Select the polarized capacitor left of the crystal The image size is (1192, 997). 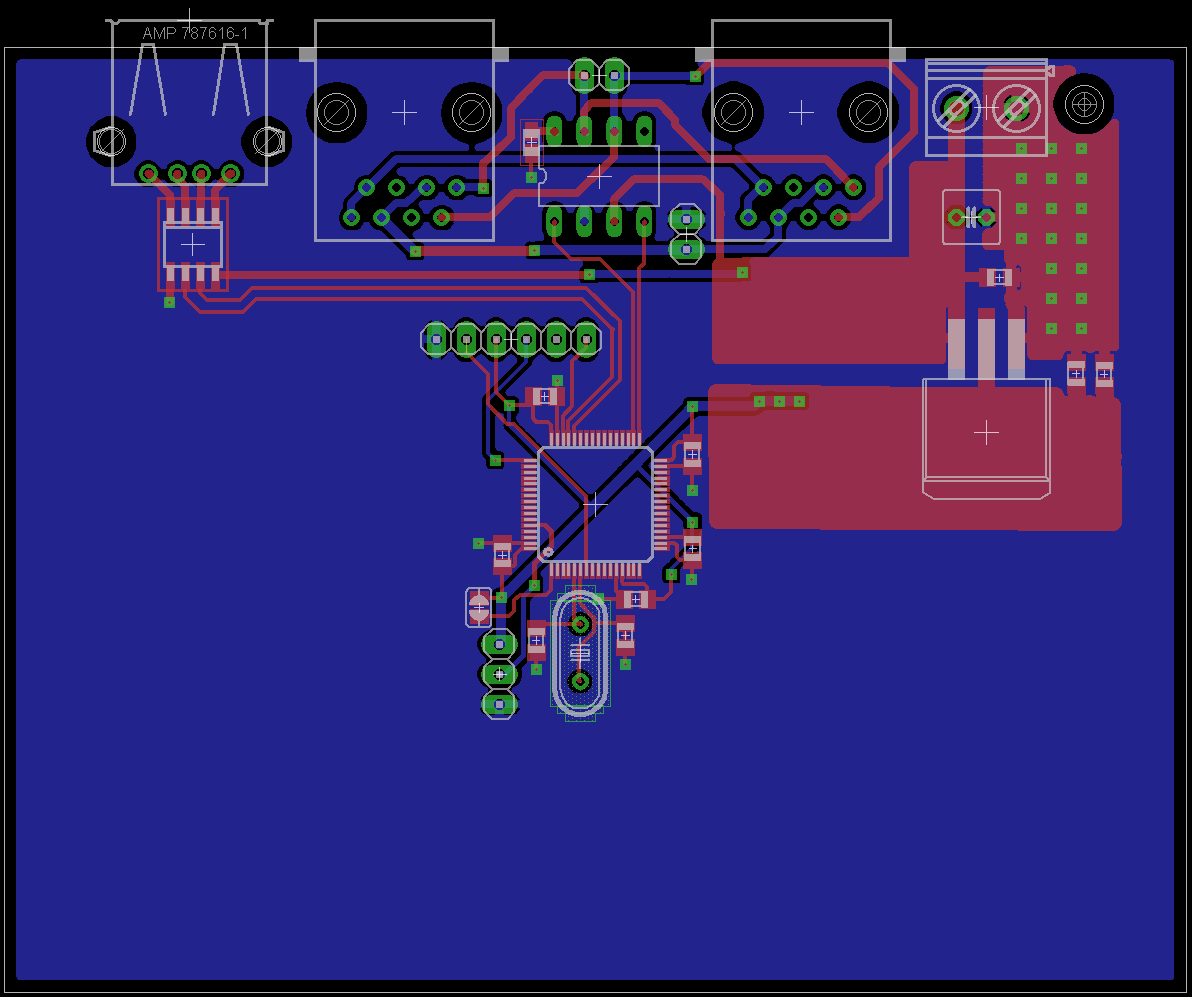[x=478, y=607]
